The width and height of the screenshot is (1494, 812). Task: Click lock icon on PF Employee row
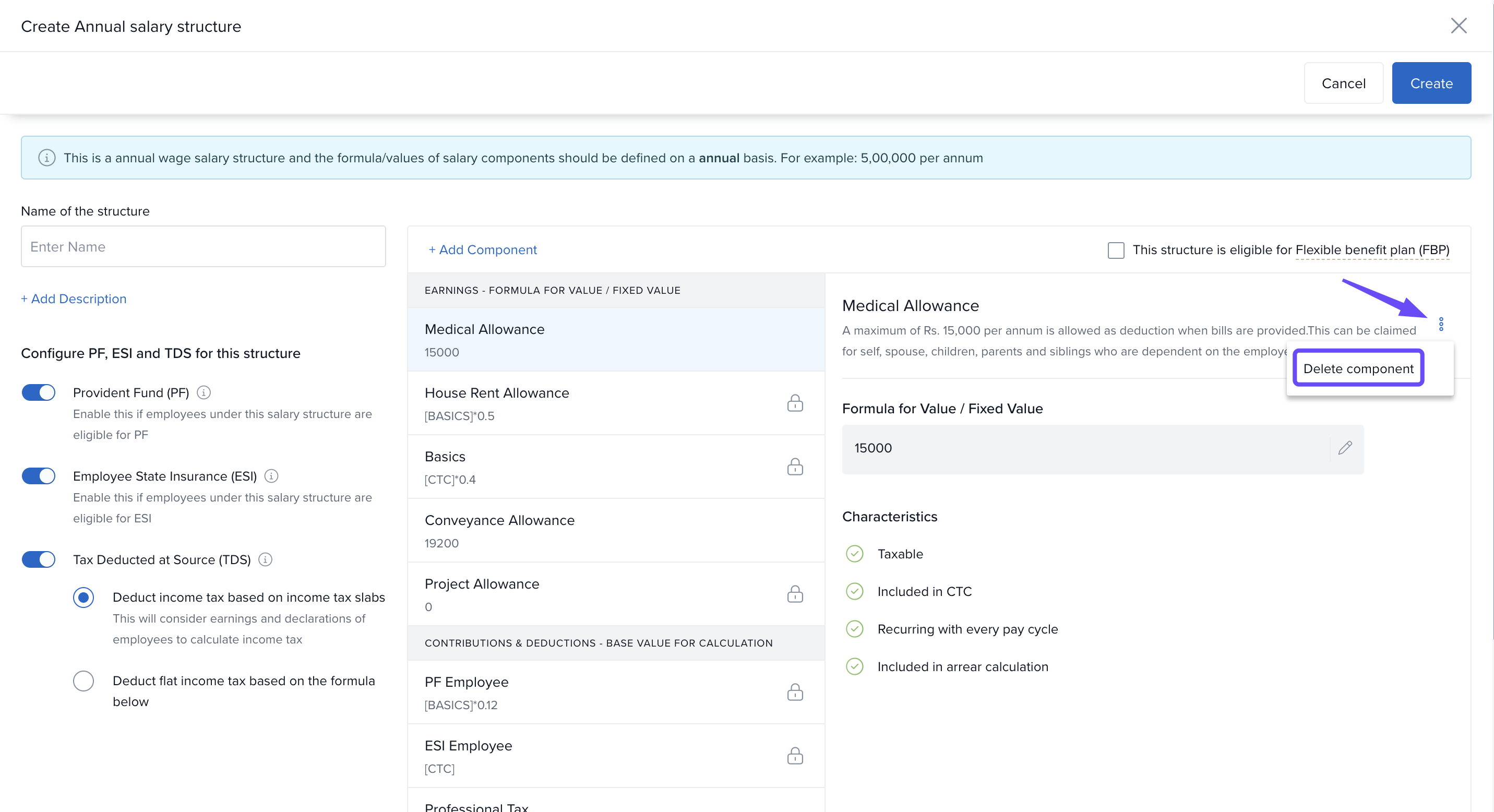click(795, 692)
